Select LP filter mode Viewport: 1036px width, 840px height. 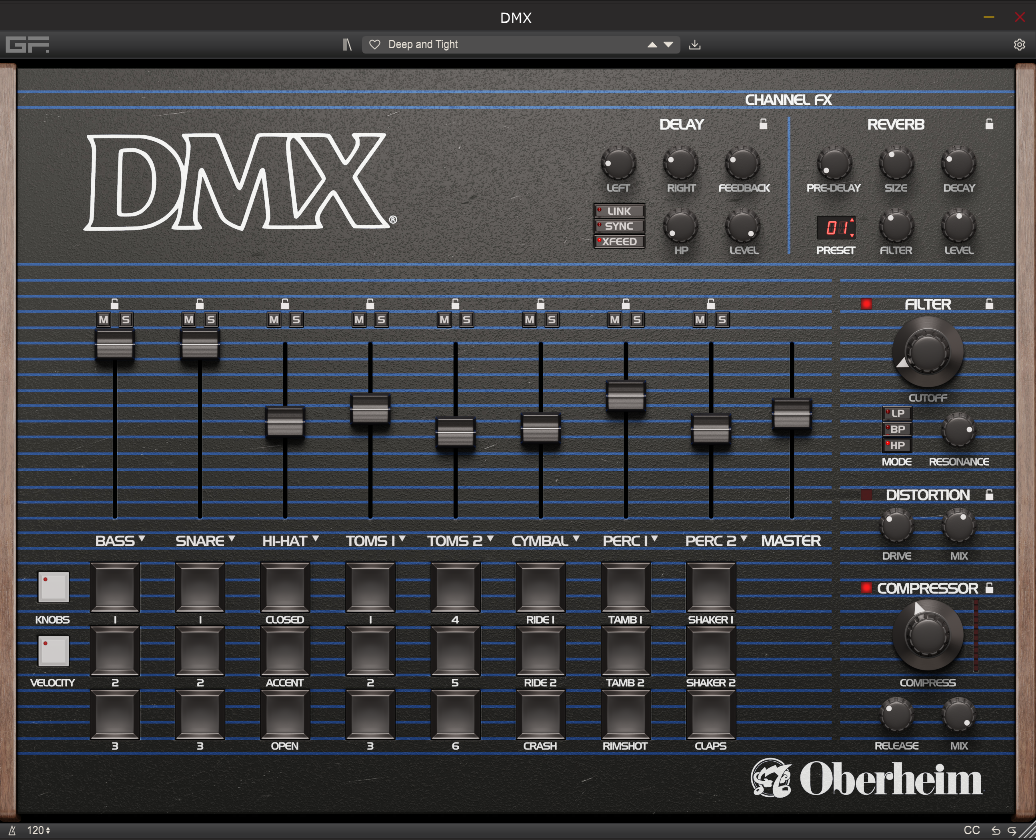pyautogui.click(x=897, y=414)
